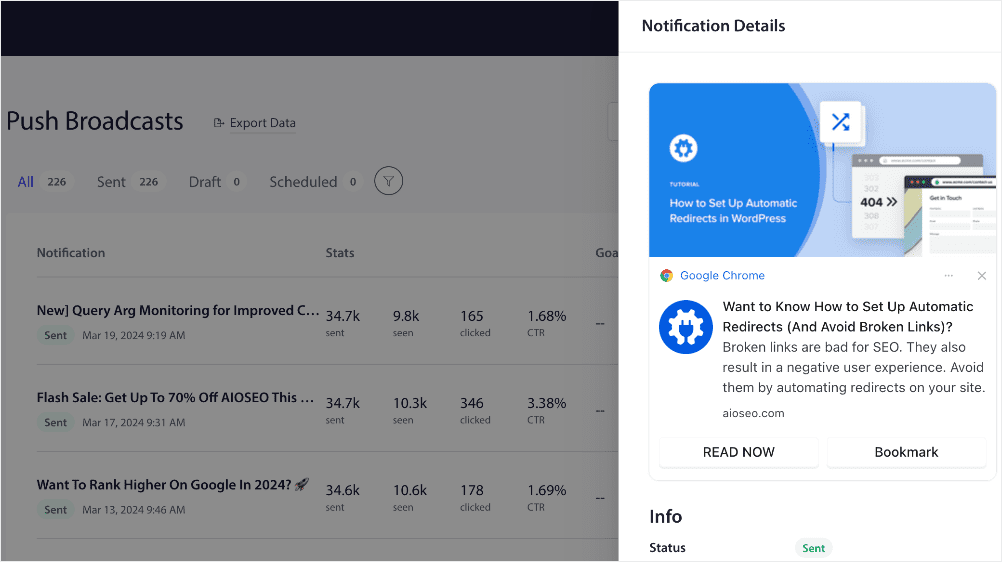Click Sent badge for Mar 17 broadcast
The width and height of the screenshot is (1002, 562).
pos(56,423)
